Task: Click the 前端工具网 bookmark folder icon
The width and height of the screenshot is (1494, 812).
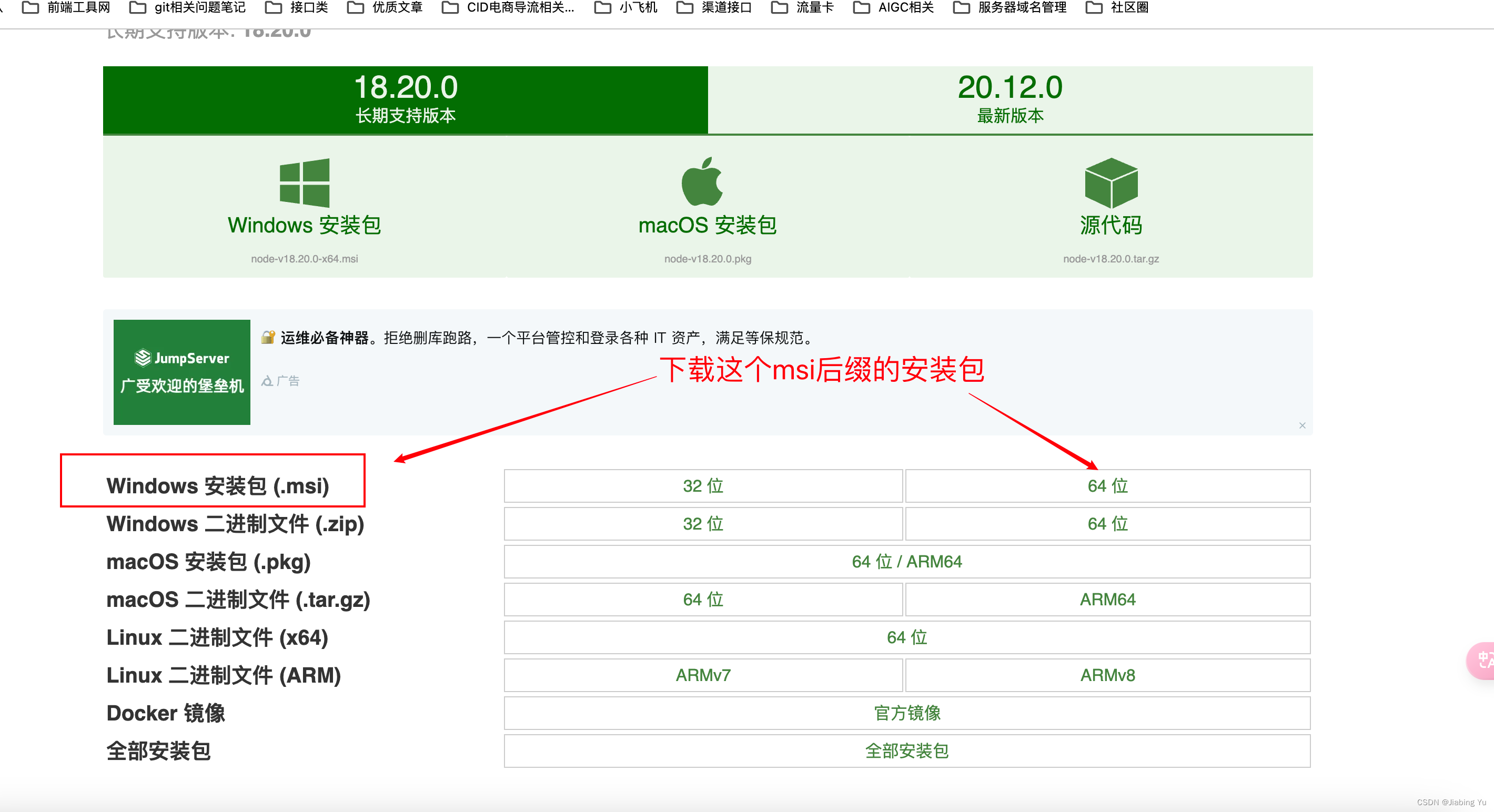Action: (x=30, y=7)
